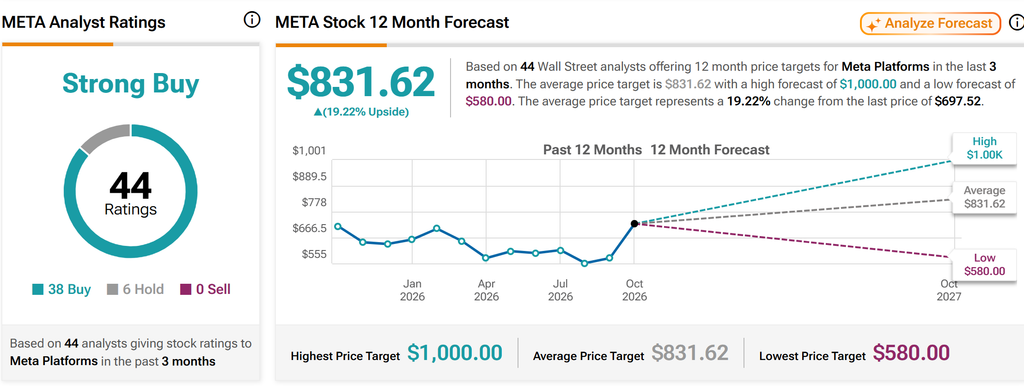Click the 38 Buy legend entry

61,289
